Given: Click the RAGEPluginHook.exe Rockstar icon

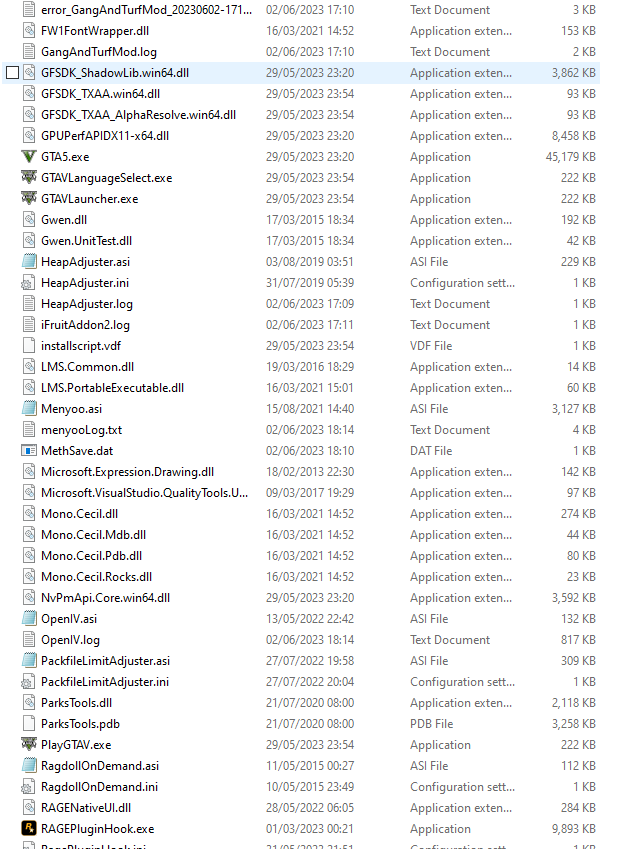Looking at the screenshot, I should point(29,829).
